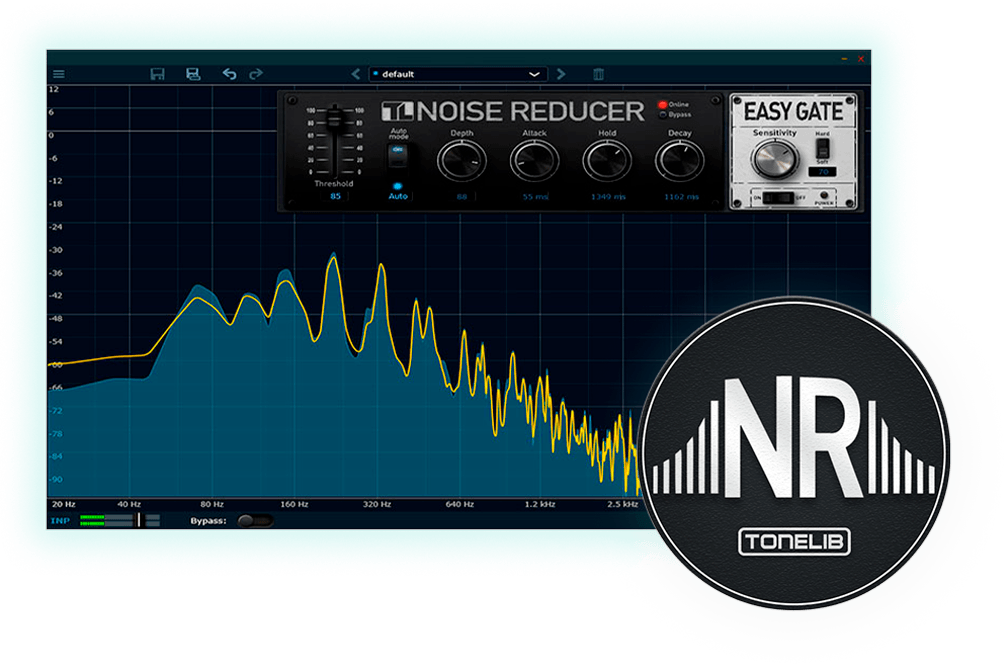Go to previous preset arrow
The width and height of the screenshot is (1004, 665).
[356, 74]
